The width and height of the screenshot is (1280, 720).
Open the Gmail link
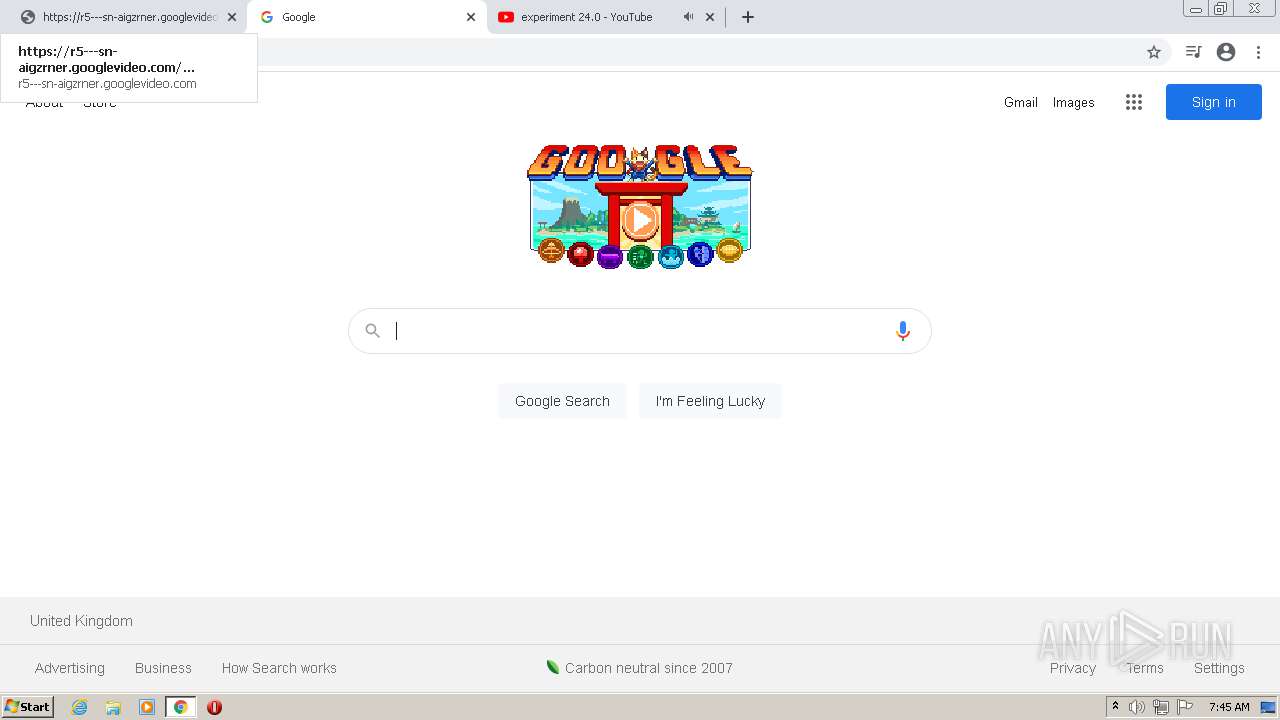tap(1021, 102)
